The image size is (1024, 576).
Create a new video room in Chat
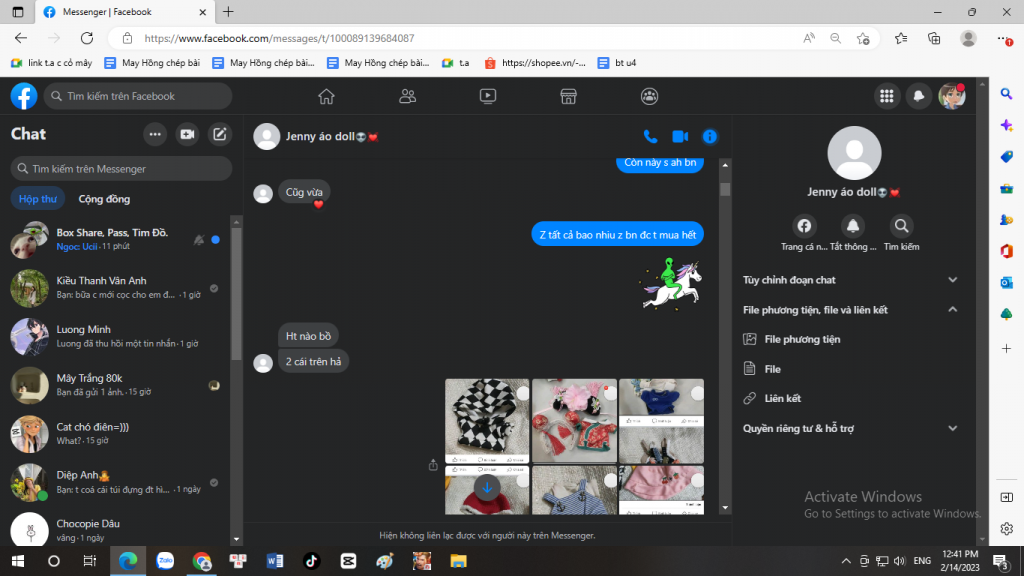[x=187, y=134]
